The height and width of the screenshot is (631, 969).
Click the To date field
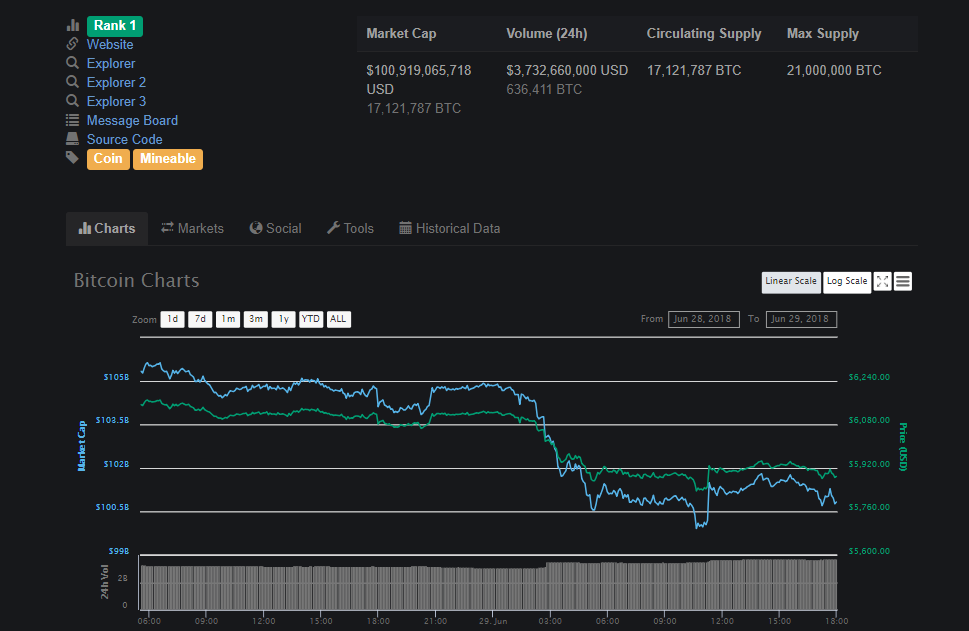coord(801,319)
